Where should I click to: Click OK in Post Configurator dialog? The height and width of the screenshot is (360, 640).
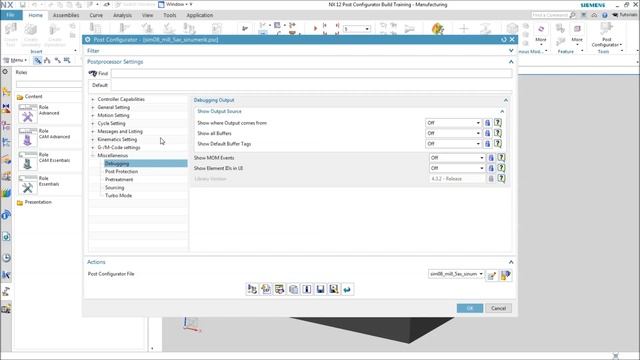pos(470,308)
